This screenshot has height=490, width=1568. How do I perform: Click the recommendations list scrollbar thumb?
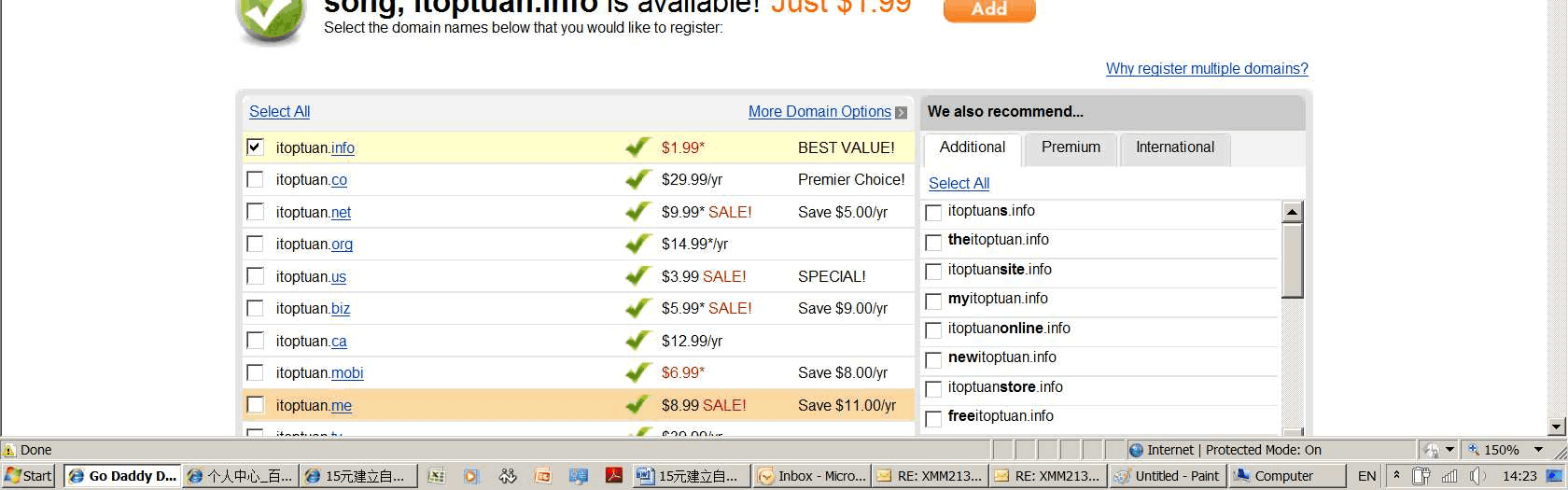1292,259
